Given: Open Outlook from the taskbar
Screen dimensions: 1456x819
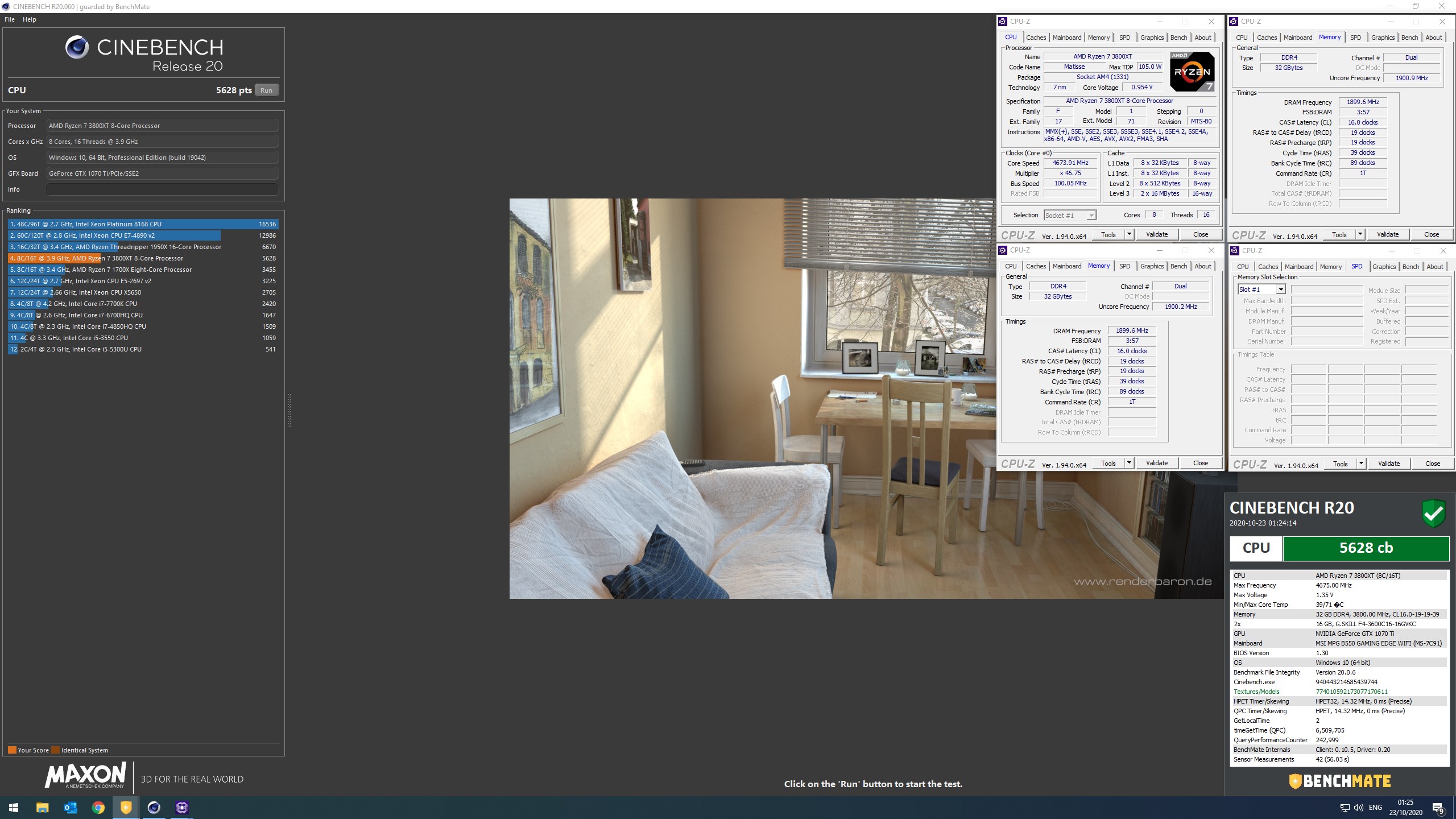Looking at the screenshot, I should coord(70,807).
